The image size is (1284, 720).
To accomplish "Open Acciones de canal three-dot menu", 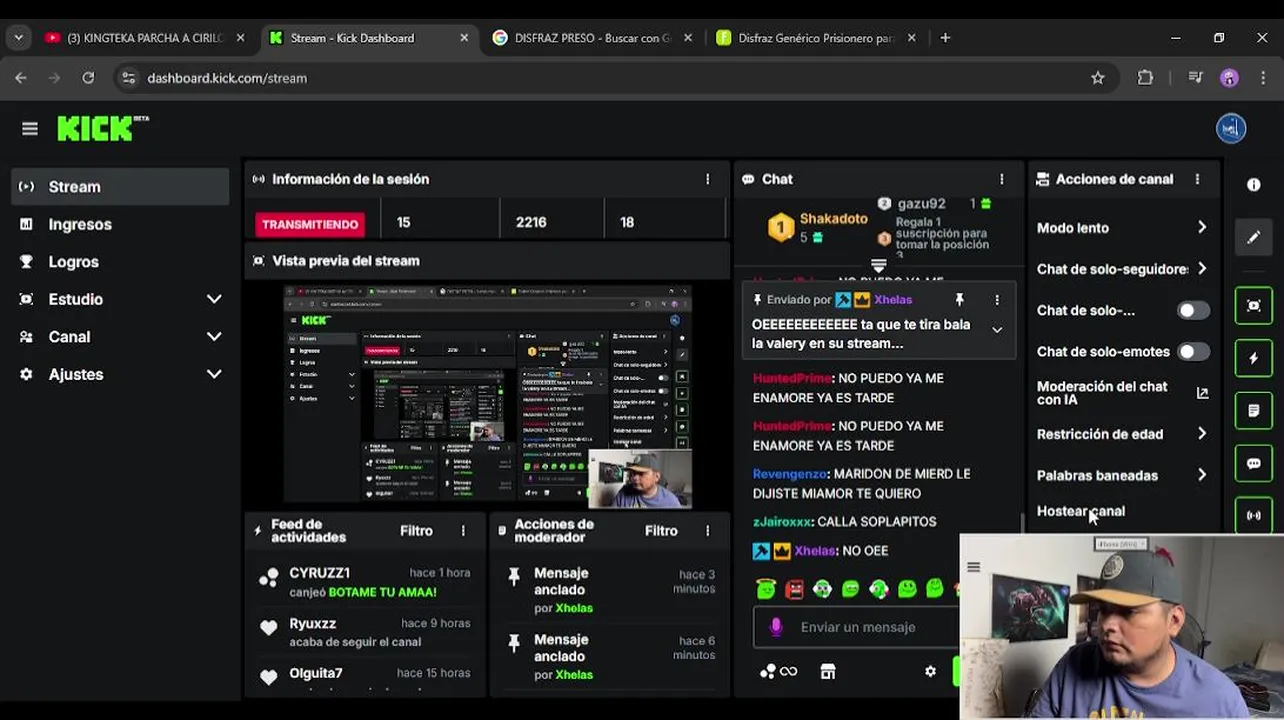I will pos(1197,179).
